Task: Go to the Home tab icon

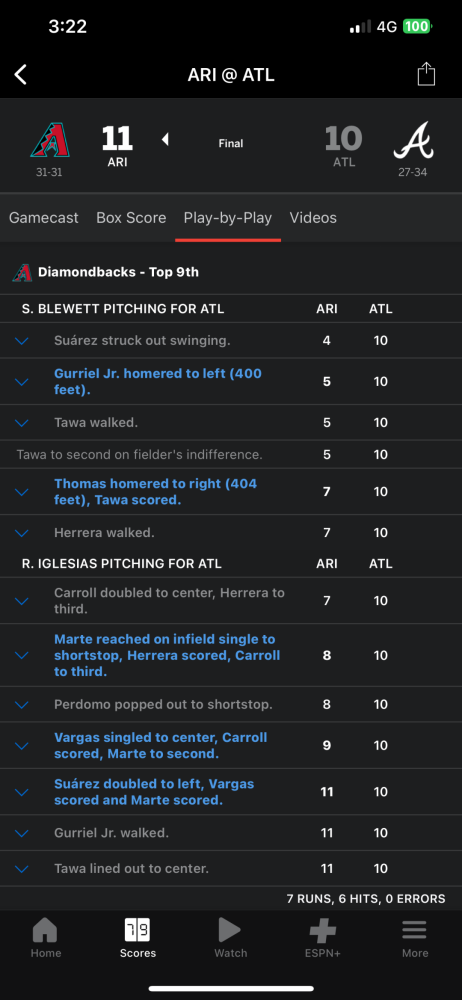Action: 45,930
